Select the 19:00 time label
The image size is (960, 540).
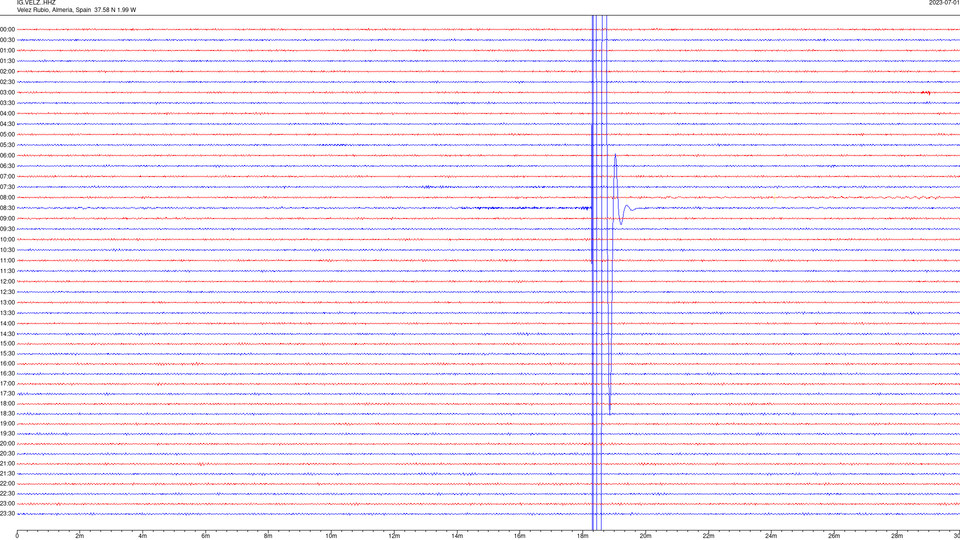click(7, 424)
